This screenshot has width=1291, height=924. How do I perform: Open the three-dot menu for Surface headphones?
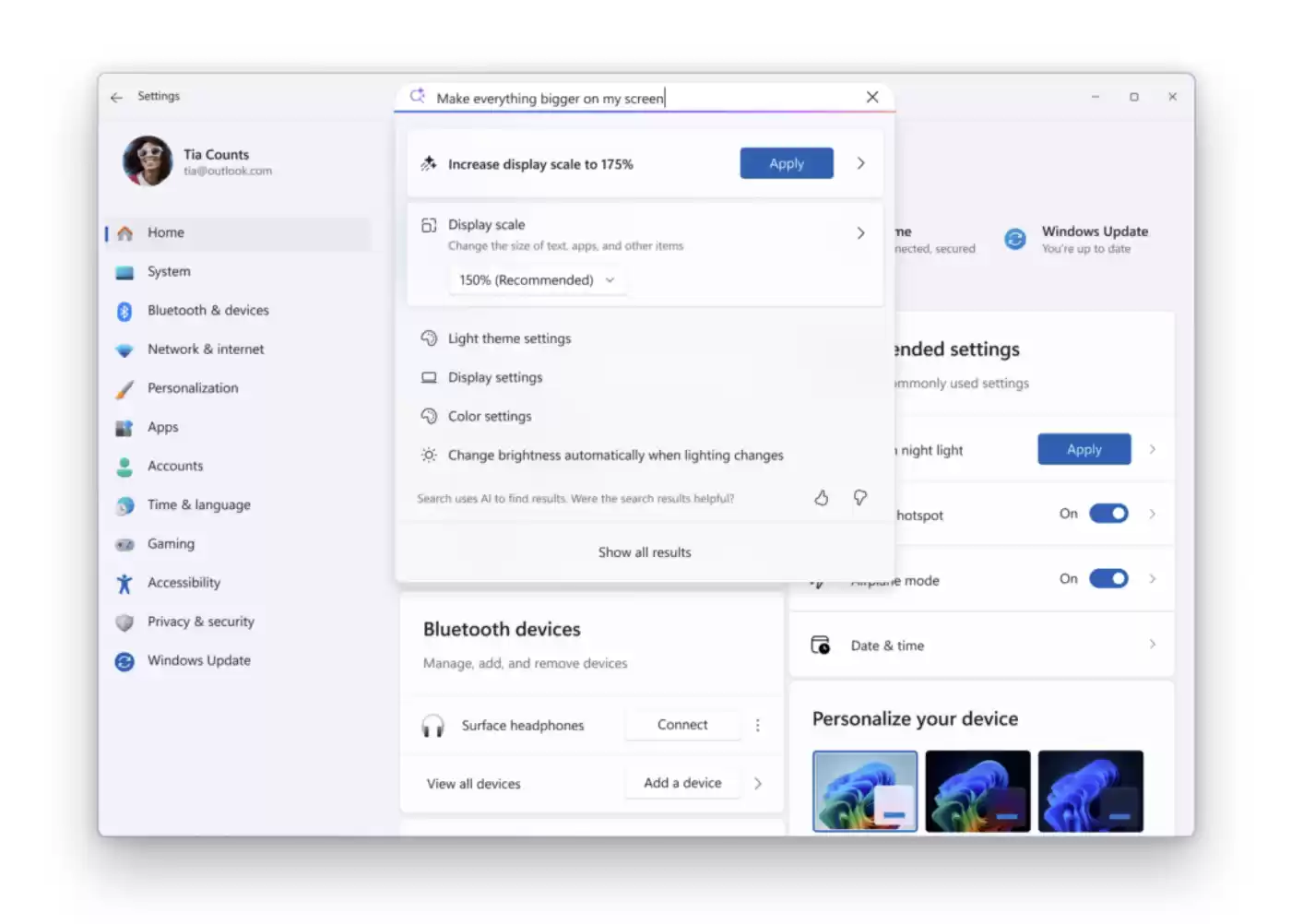point(758,726)
